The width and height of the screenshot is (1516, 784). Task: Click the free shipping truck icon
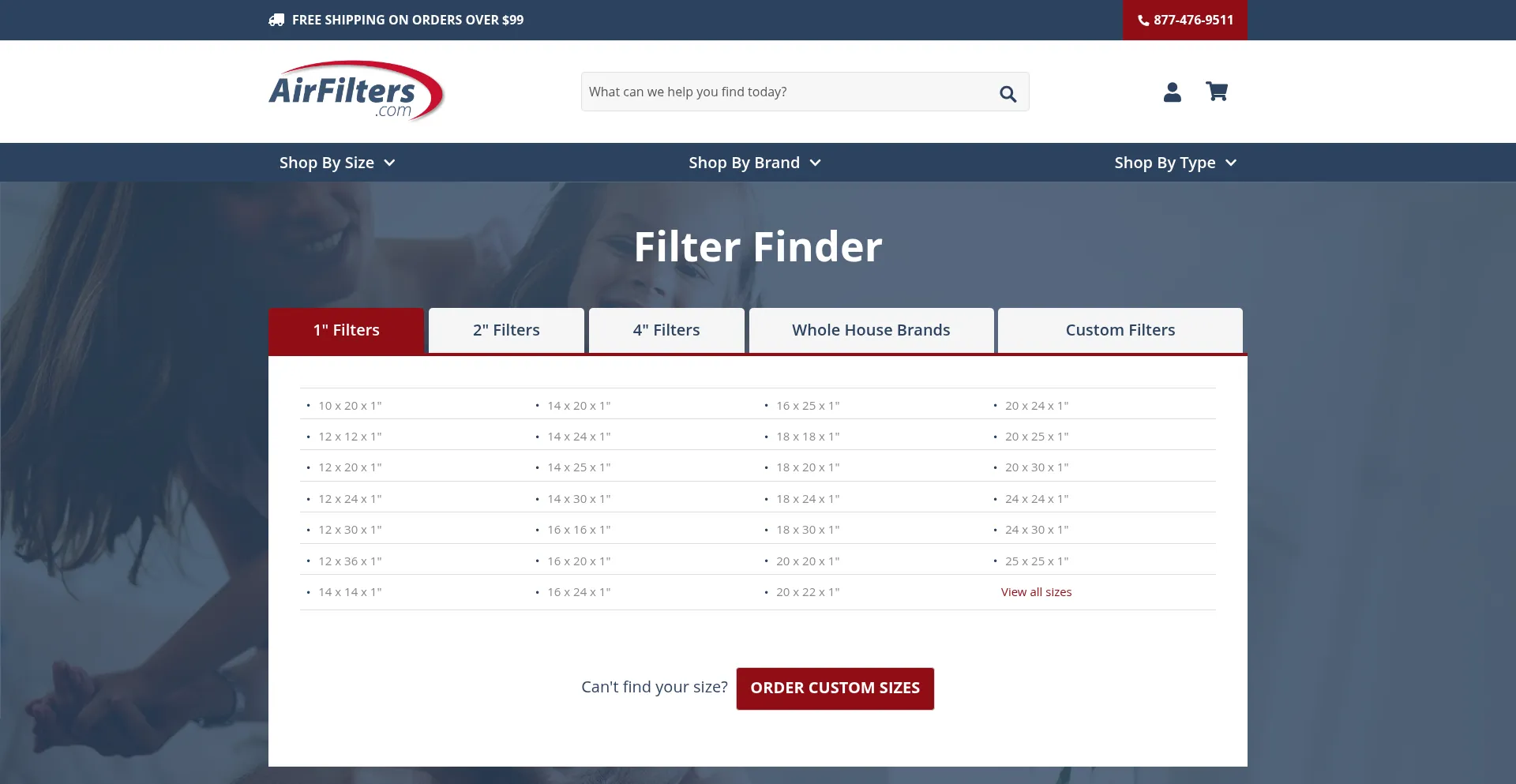coord(276,20)
